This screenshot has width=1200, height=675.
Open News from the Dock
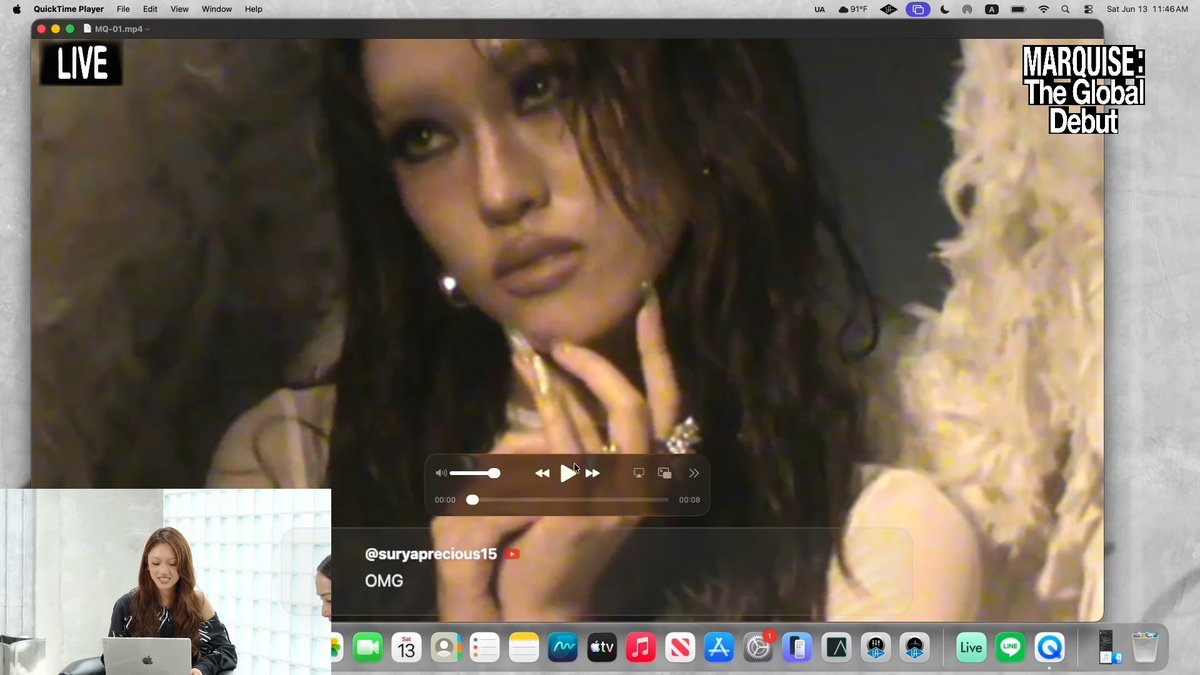pos(679,647)
